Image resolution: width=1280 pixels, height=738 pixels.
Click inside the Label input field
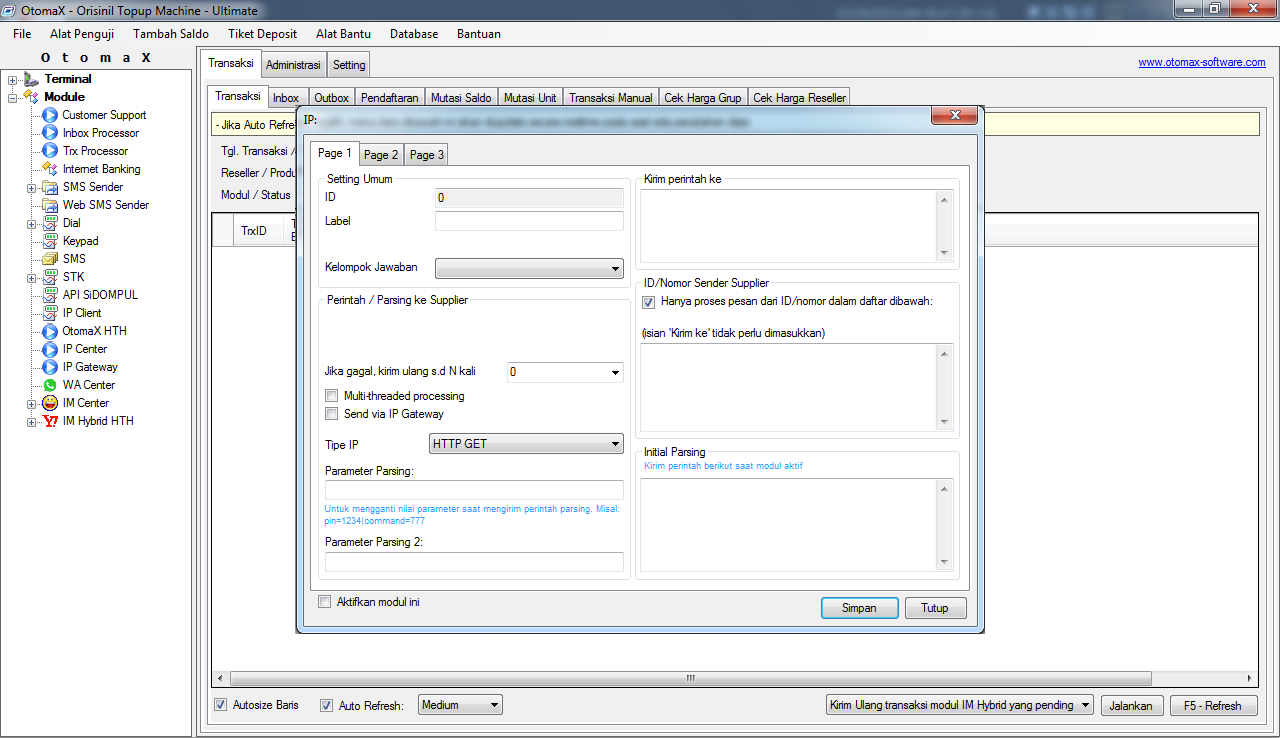pos(529,221)
